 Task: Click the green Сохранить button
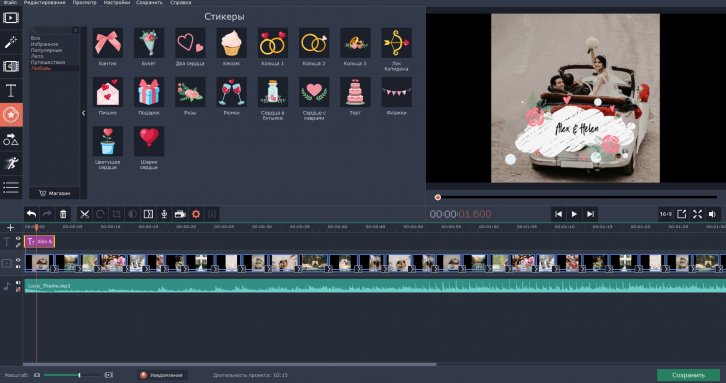(688, 375)
